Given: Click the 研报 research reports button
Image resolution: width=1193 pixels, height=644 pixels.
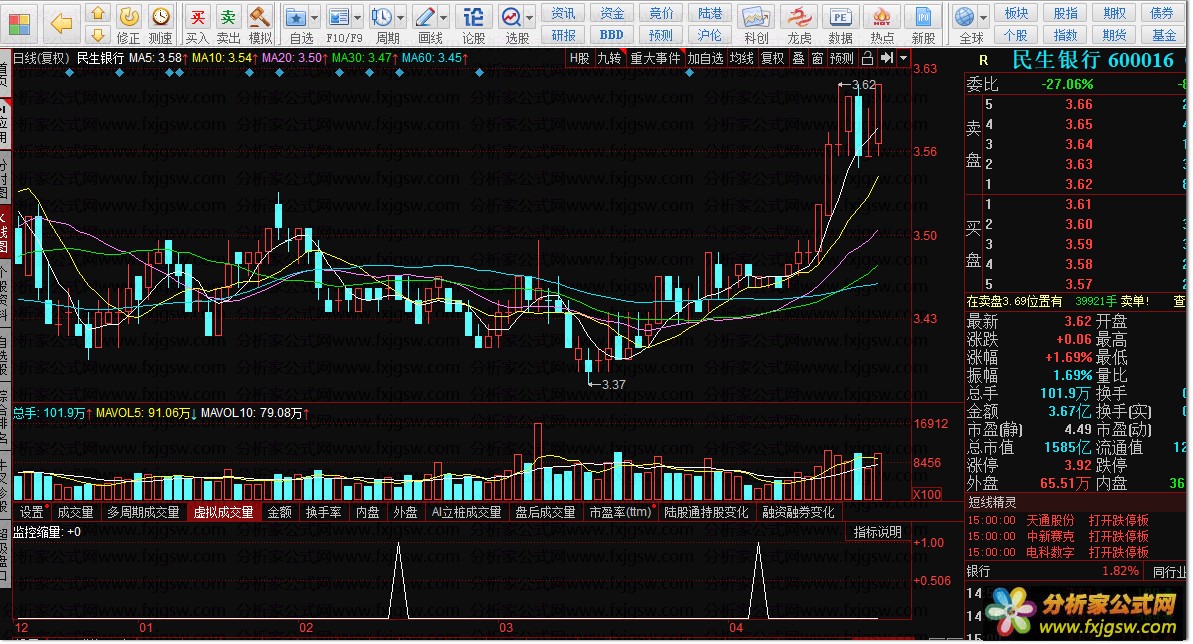Looking at the screenshot, I should pyautogui.click(x=564, y=35).
